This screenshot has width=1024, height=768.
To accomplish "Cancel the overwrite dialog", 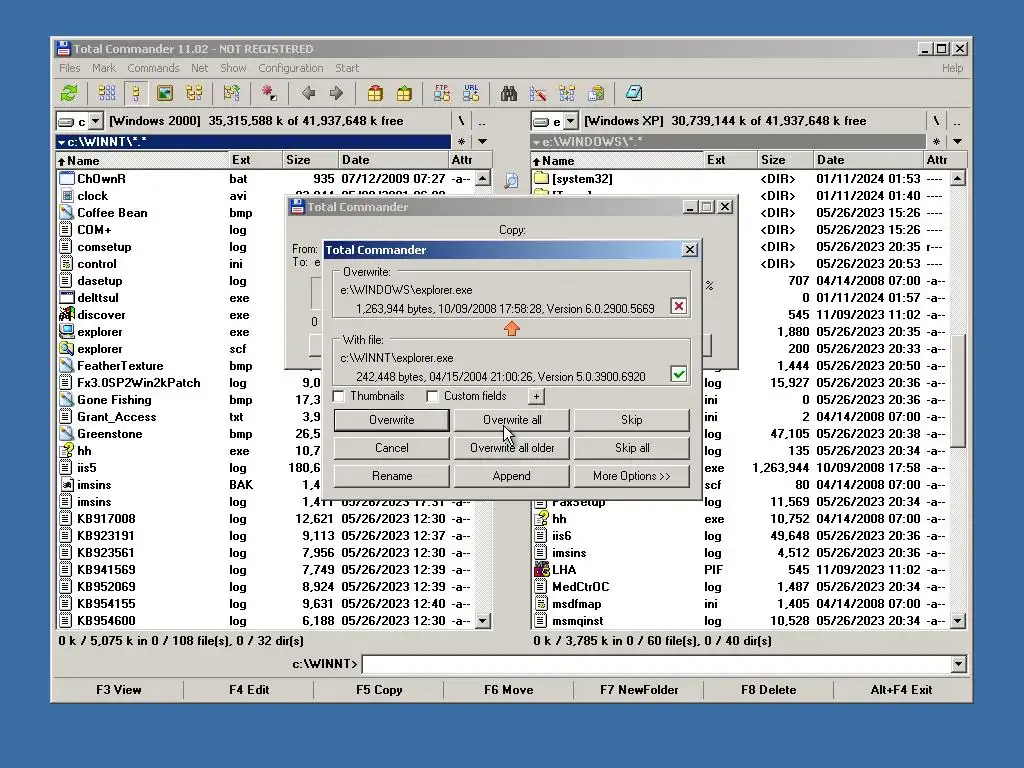I will [391, 448].
